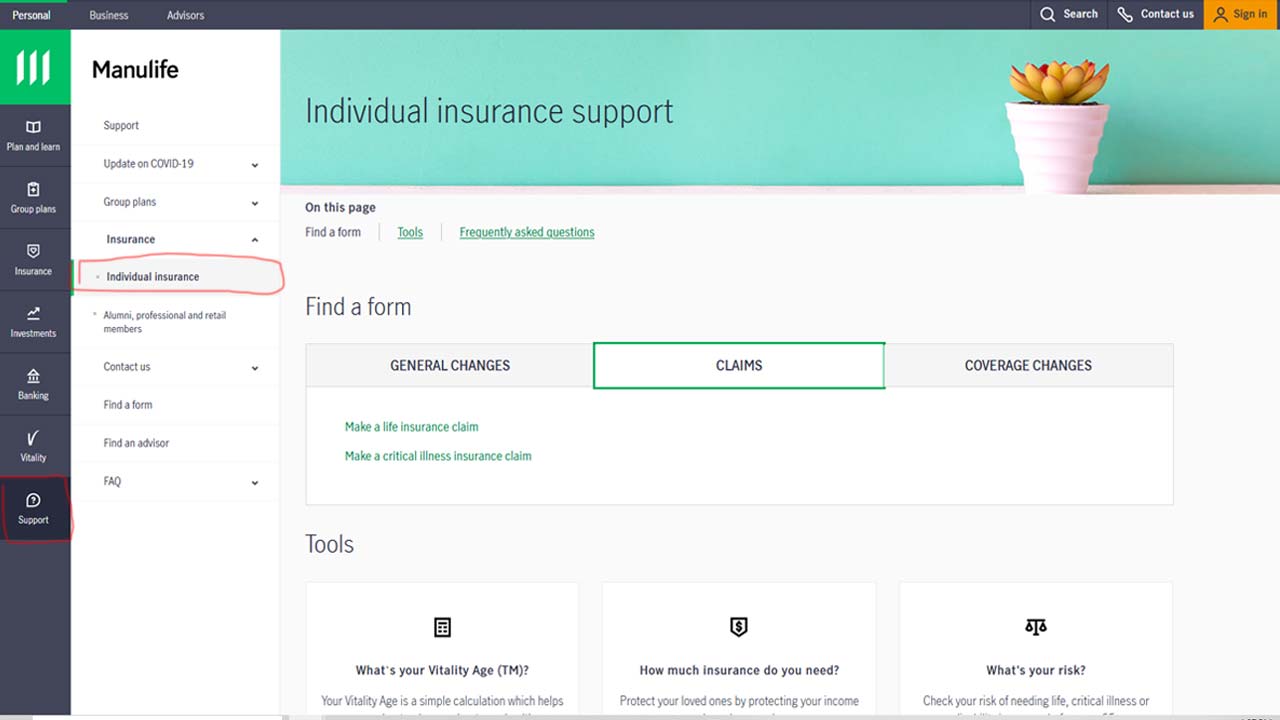Click the Manulife wordmark
This screenshot has height=720, width=1280.
[135, 70]
